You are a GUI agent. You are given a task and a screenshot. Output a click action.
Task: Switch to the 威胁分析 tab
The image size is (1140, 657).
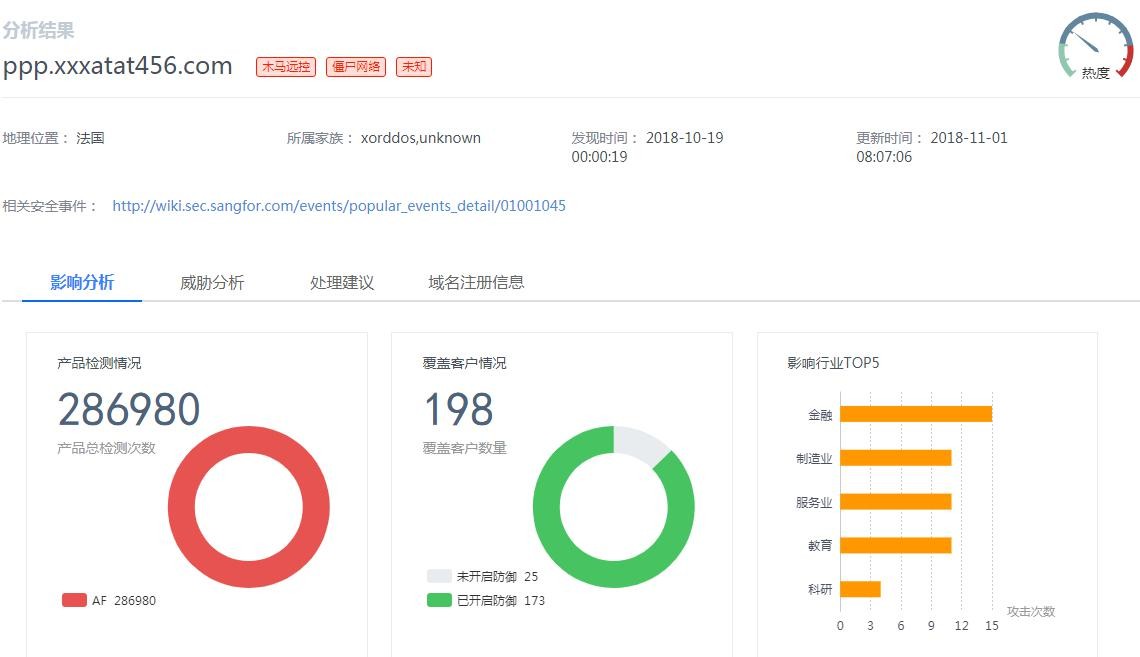tap(212, 282)
